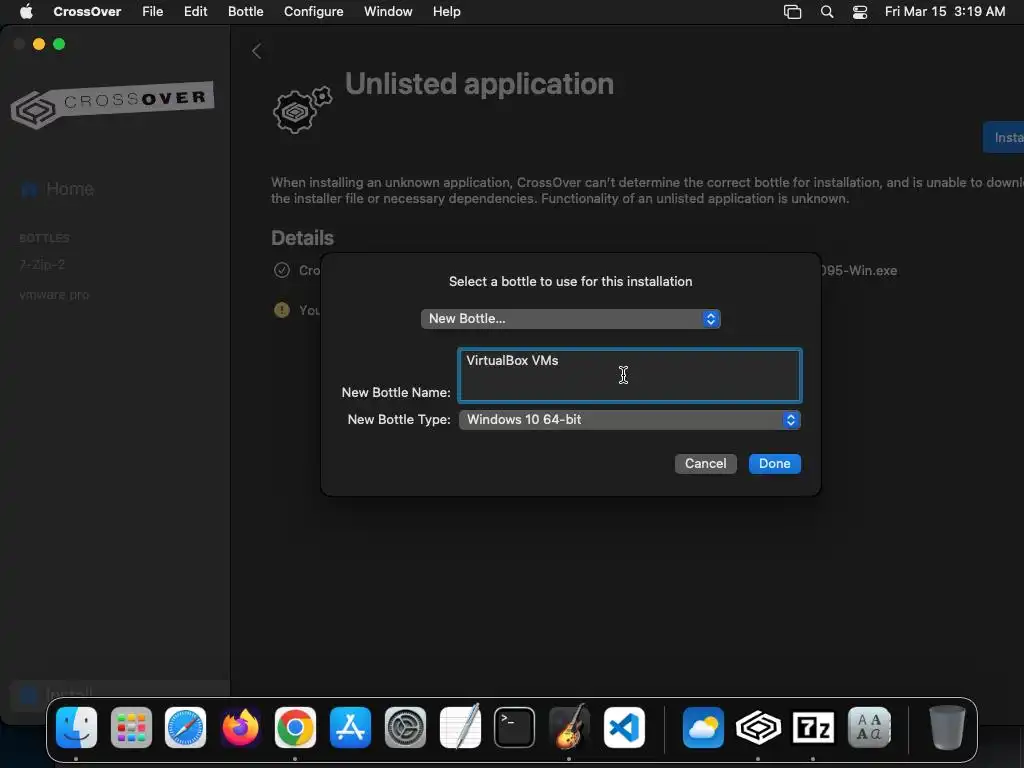1024x768 pixels.
Task: Open Trash from the Dock
Action: (x=947, y=728)
